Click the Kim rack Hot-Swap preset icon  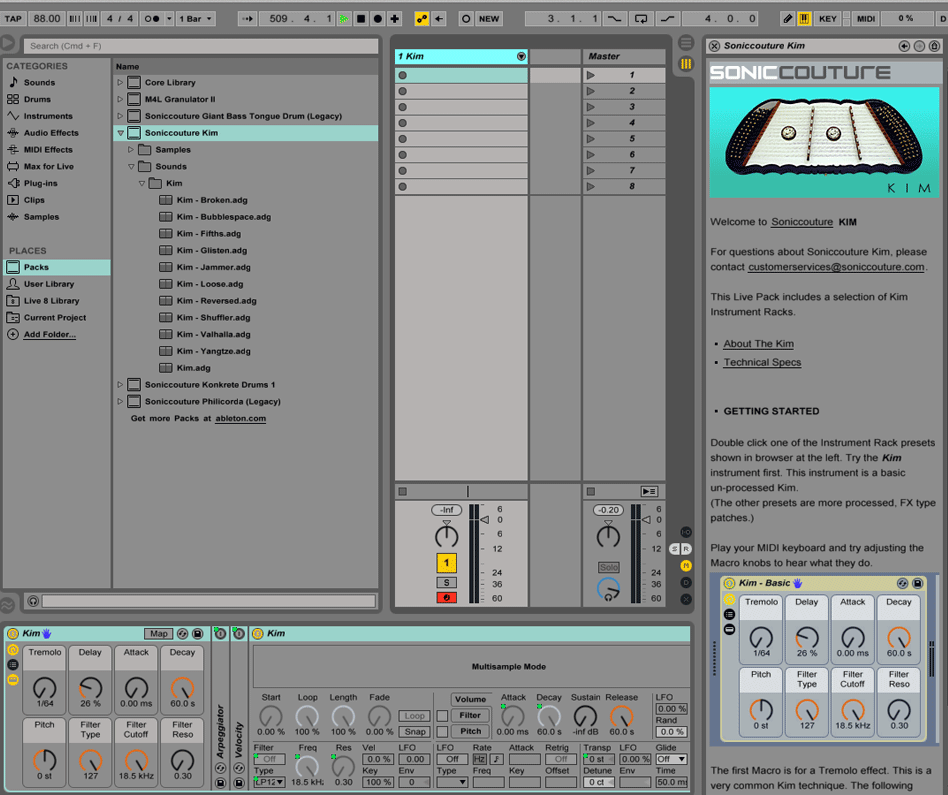point(182,634)
